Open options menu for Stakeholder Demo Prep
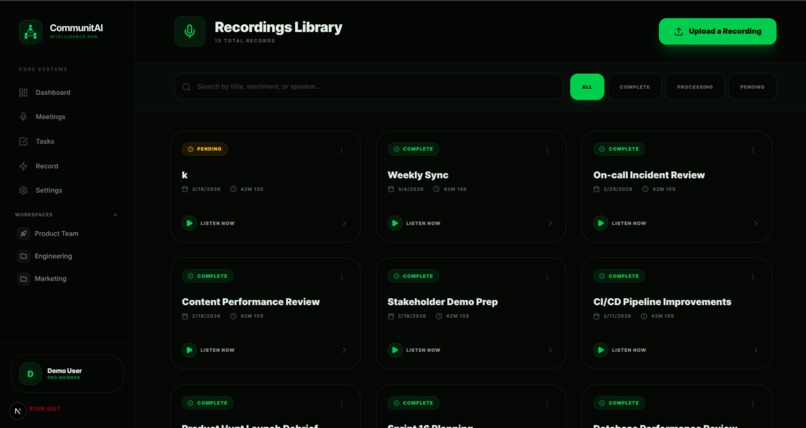The image size is (806, 428). coord(547,277)
